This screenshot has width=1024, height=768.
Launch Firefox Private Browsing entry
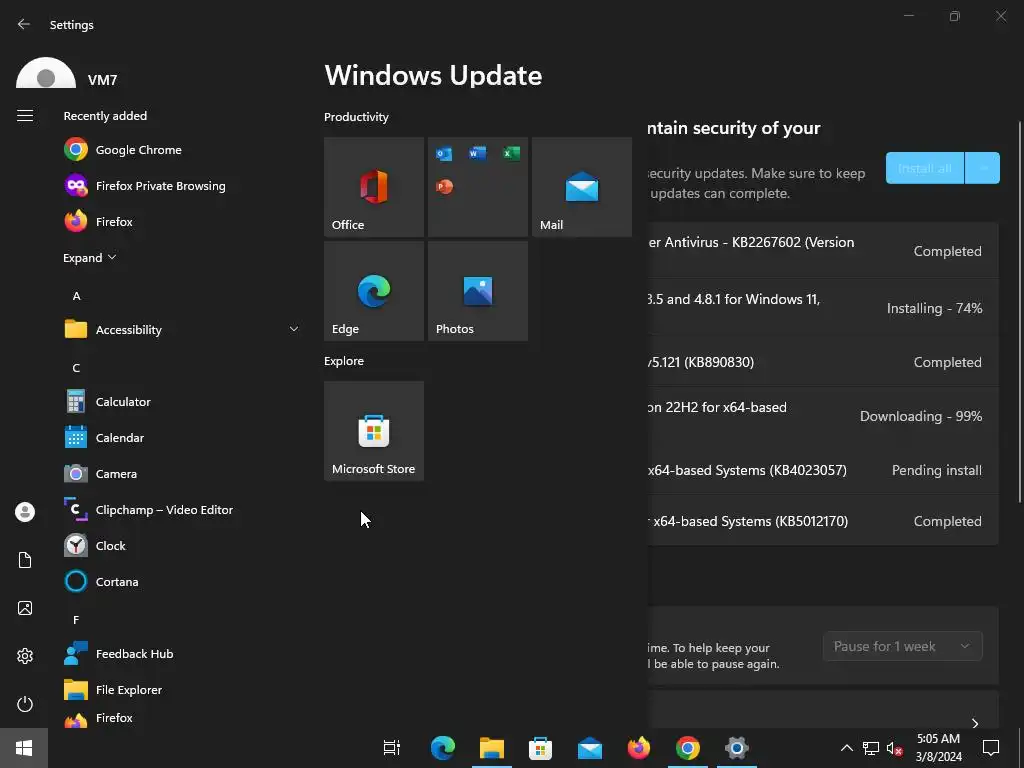(181, 185)
